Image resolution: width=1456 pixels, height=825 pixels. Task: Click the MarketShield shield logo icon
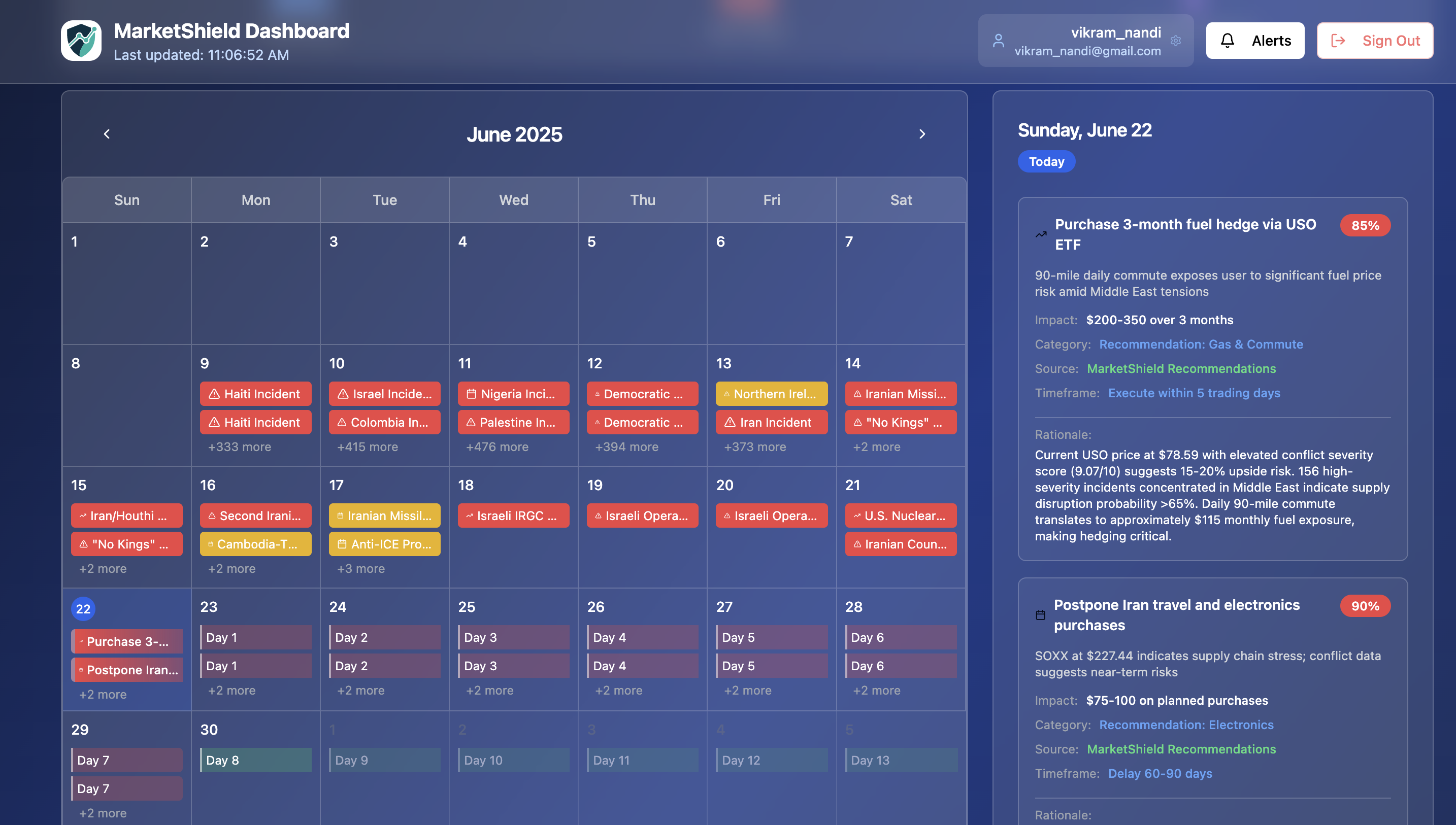tap(81, 40)
